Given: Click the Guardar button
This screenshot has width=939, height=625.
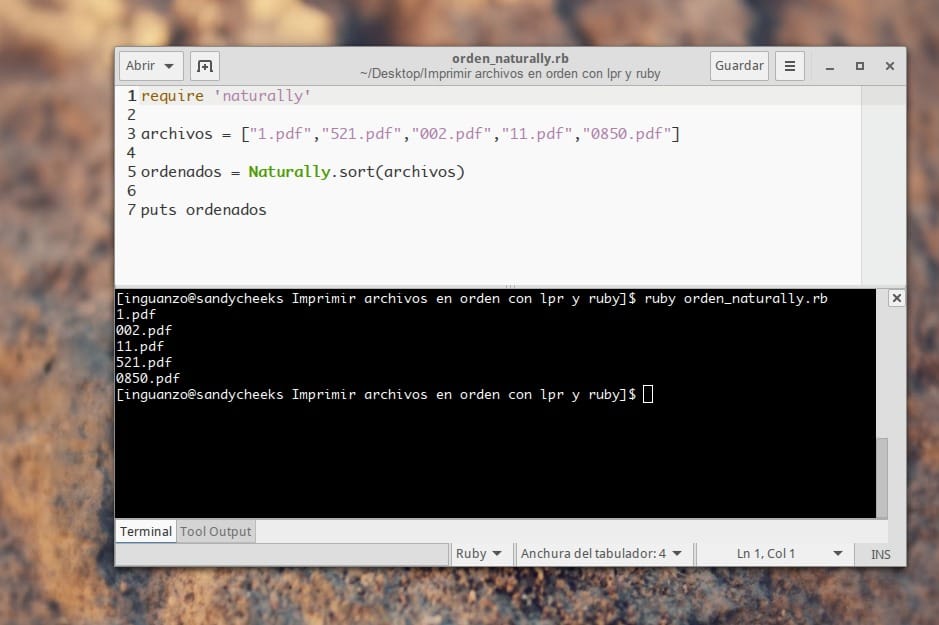Looking at the screenshot, I should pyautogui.click(x=739, y=66).
